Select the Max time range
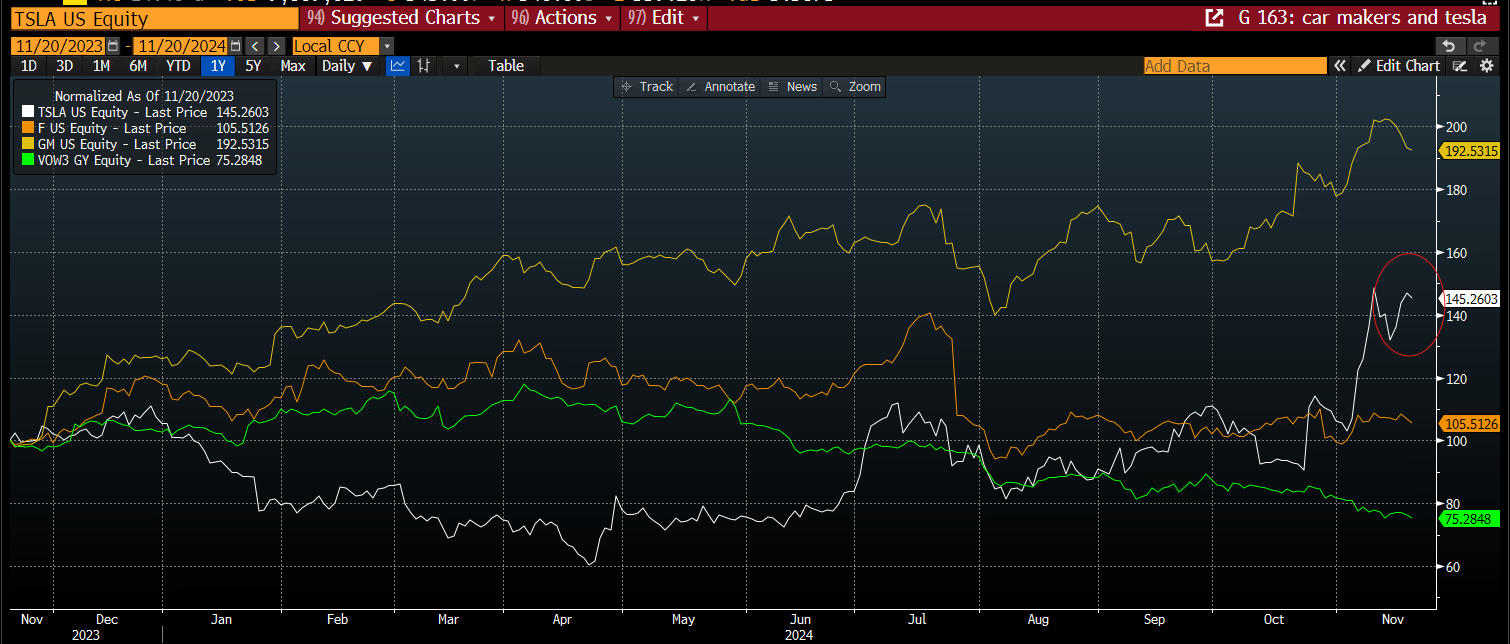Screen dimensions: 1510x644 tap(293, 66)
